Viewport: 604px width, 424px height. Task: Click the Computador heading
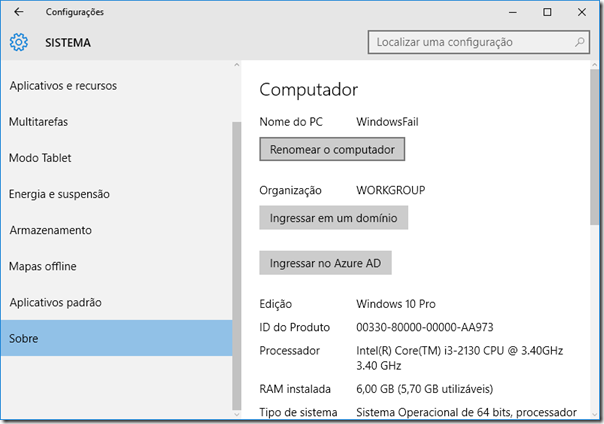pos(309,90)
